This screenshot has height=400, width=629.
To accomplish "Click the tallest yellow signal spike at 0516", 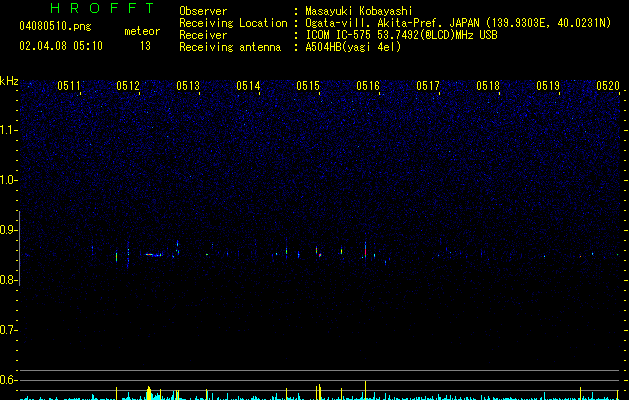I will 365,390.
